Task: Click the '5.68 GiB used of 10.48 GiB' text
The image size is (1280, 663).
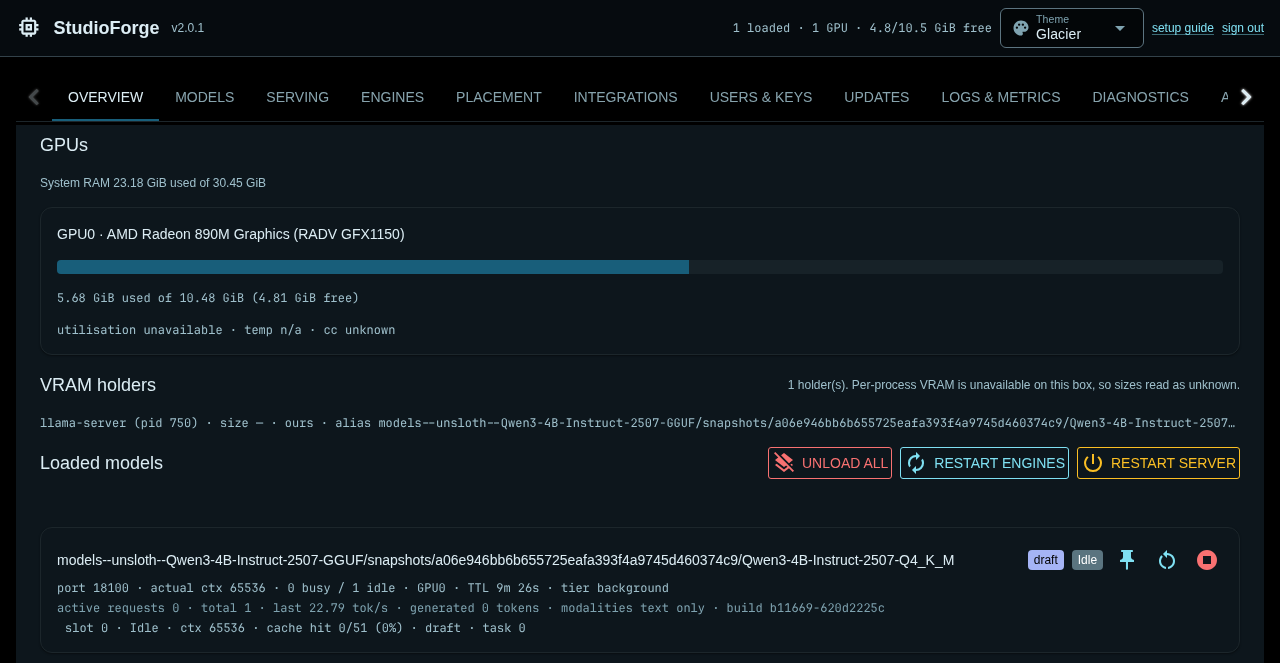Action: (x=208, y=298)
